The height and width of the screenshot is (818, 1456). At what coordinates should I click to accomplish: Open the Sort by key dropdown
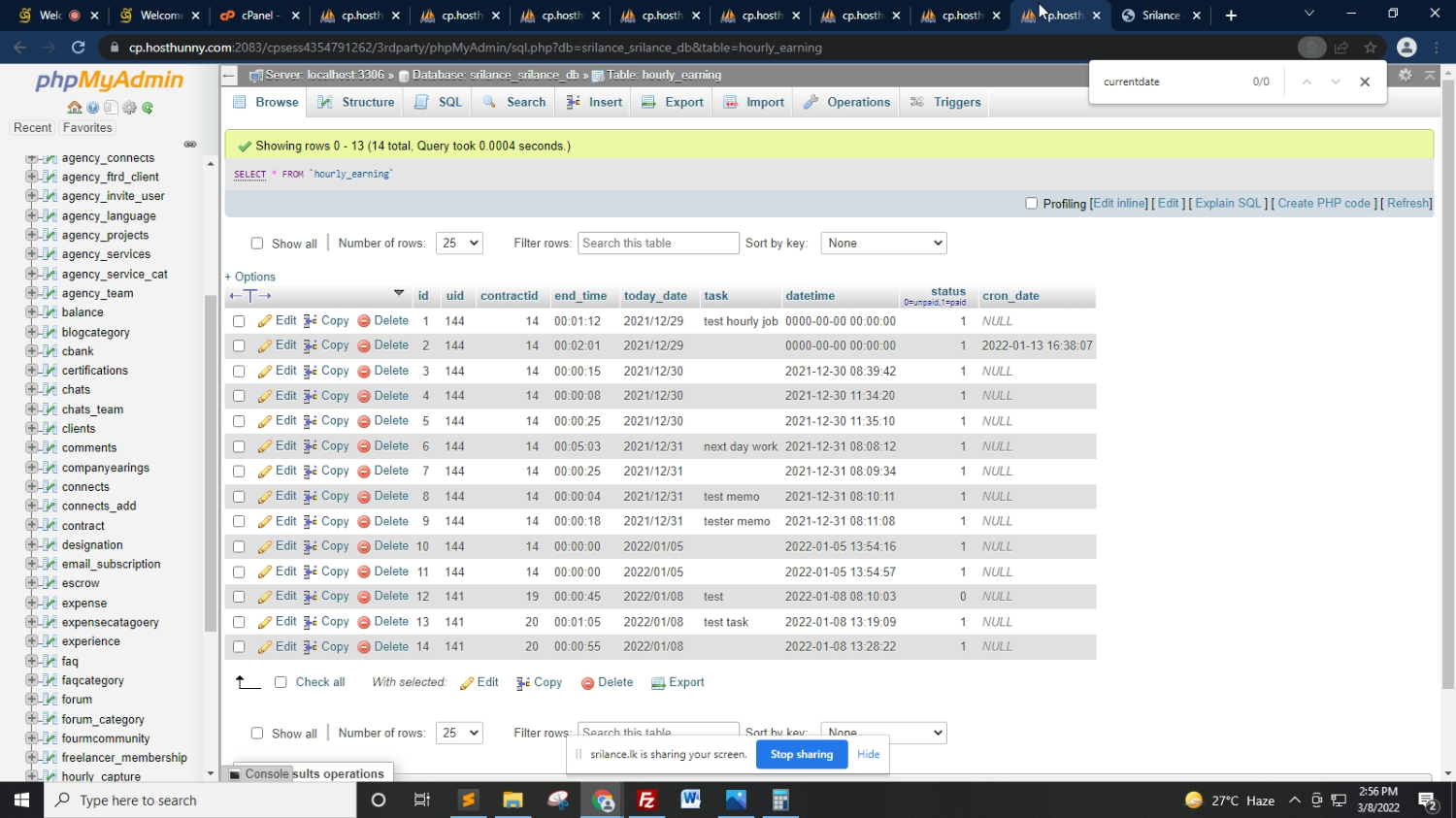point(883,244)
